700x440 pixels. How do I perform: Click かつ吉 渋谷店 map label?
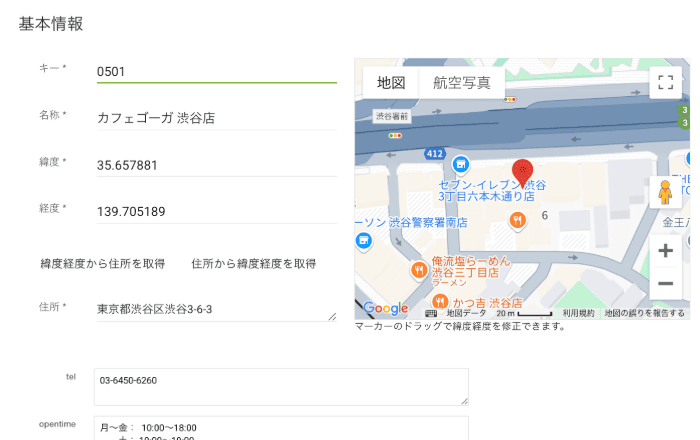[488, 303]
